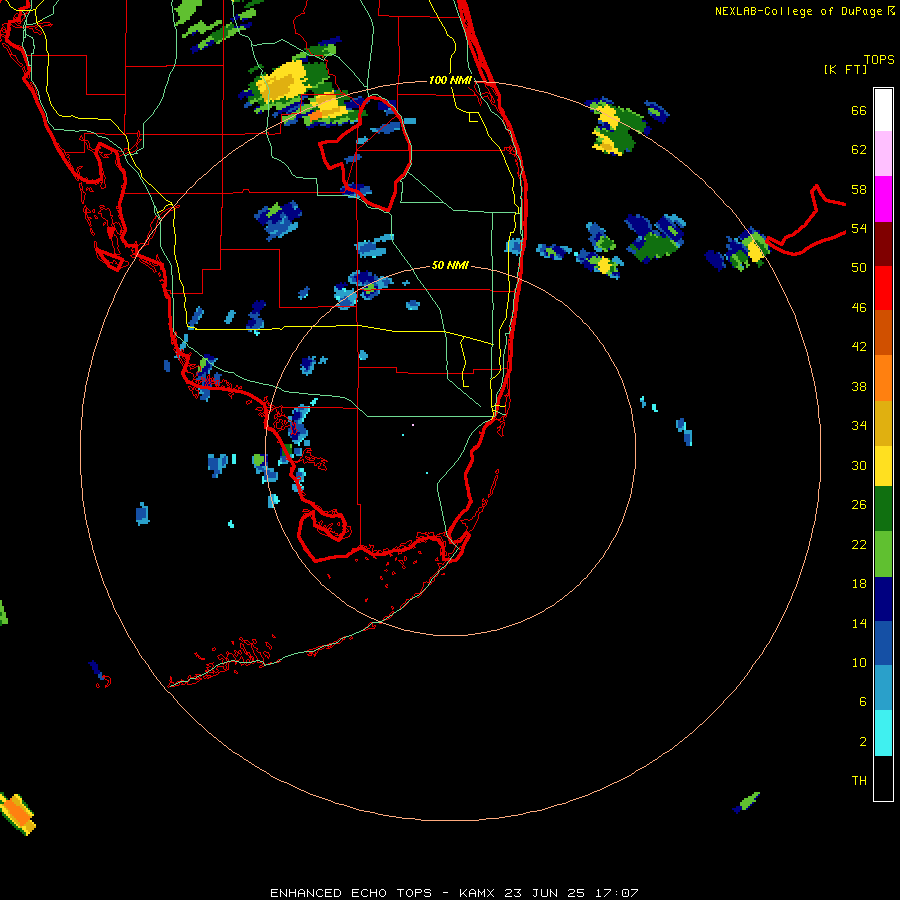Viewport: 900px width, 900px height.
Task: Click the legend value '22'
Action: coord(859,544)
